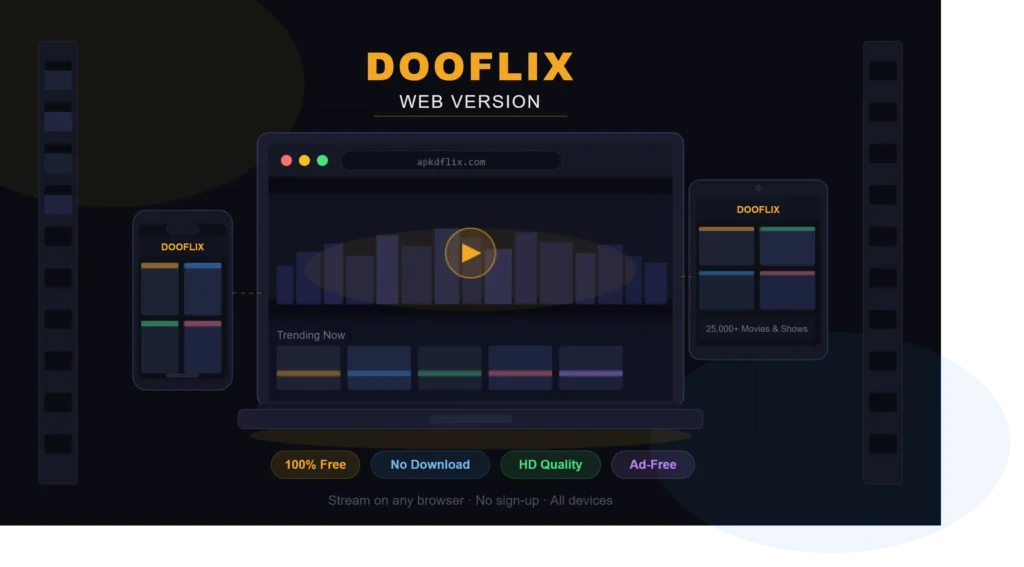Screen dimensions: 1024x567
Task: Click the 25,000+ Movies & Shows text
Action: pos(757,329)
